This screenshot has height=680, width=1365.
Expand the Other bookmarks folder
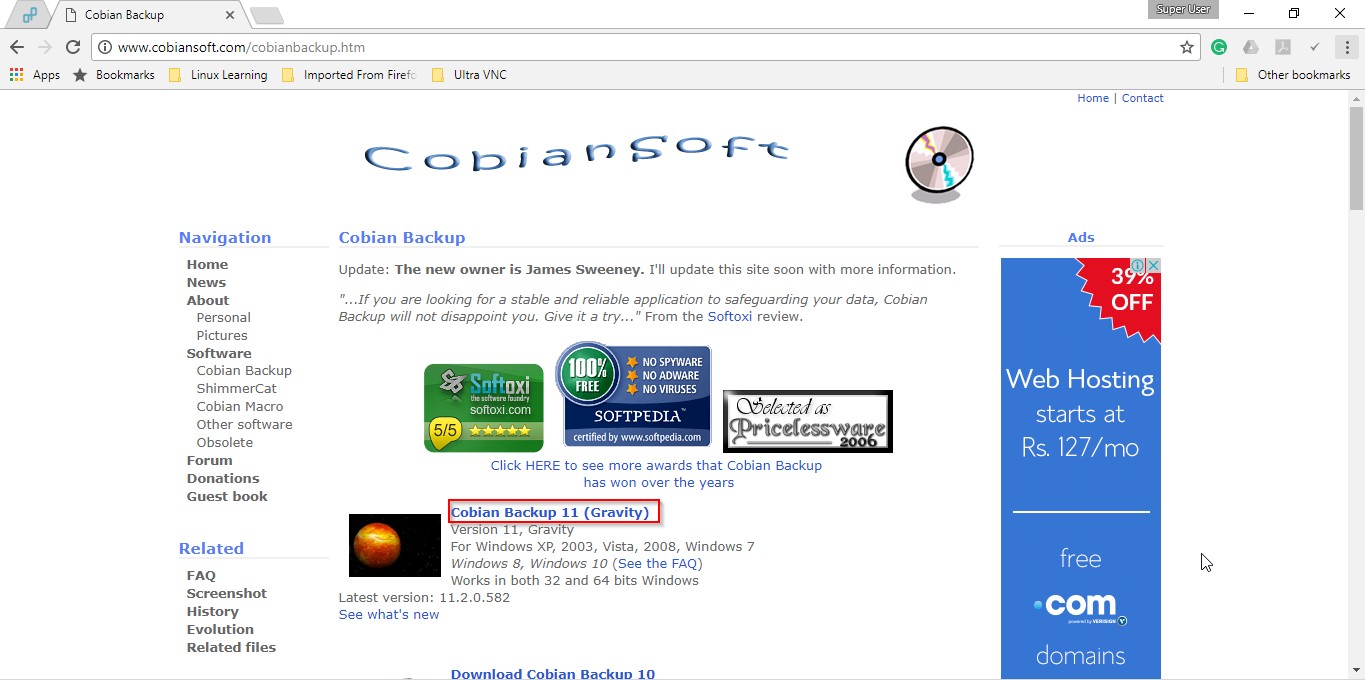click(1293, 75)
